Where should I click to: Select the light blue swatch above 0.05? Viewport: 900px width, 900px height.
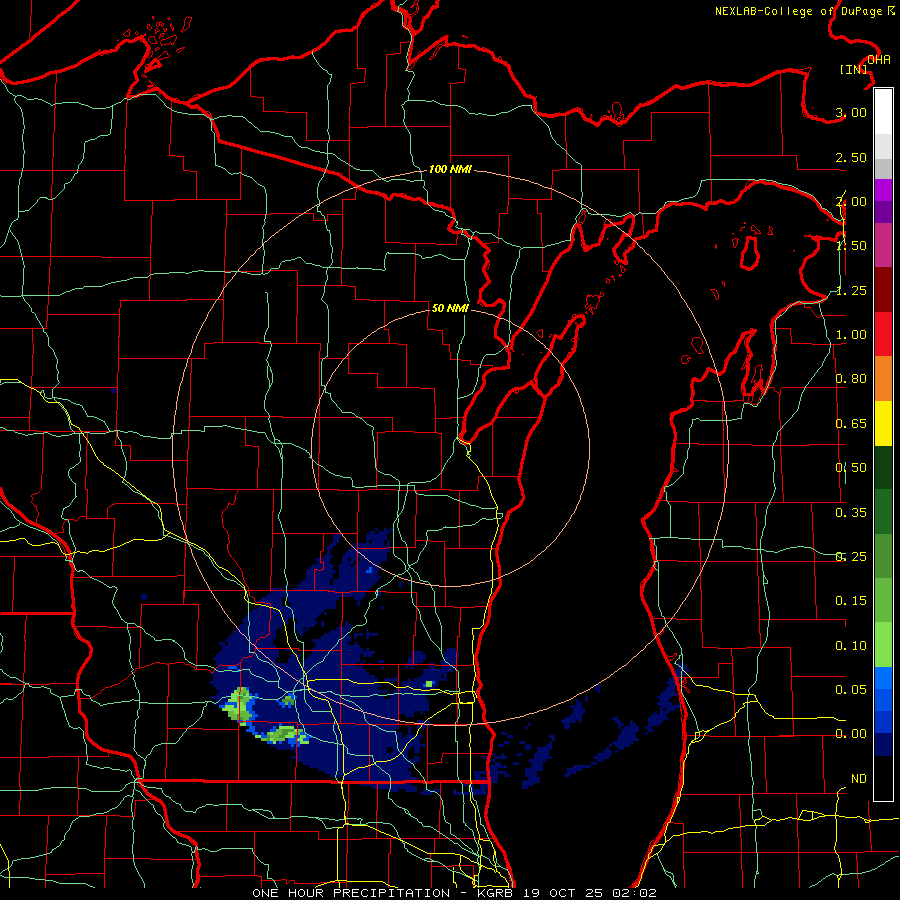[x=883, y=678]
